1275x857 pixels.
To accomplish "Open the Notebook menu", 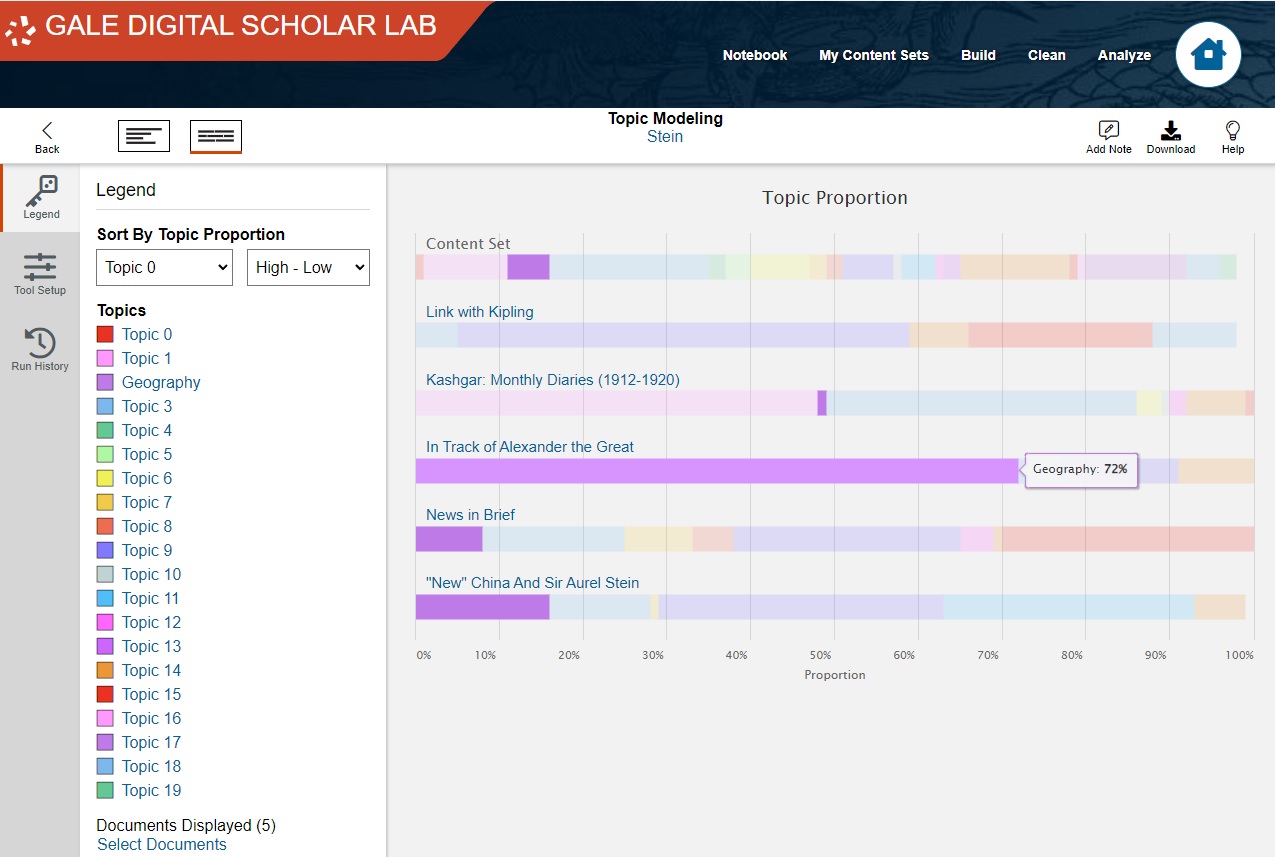I will coord(755,55).
